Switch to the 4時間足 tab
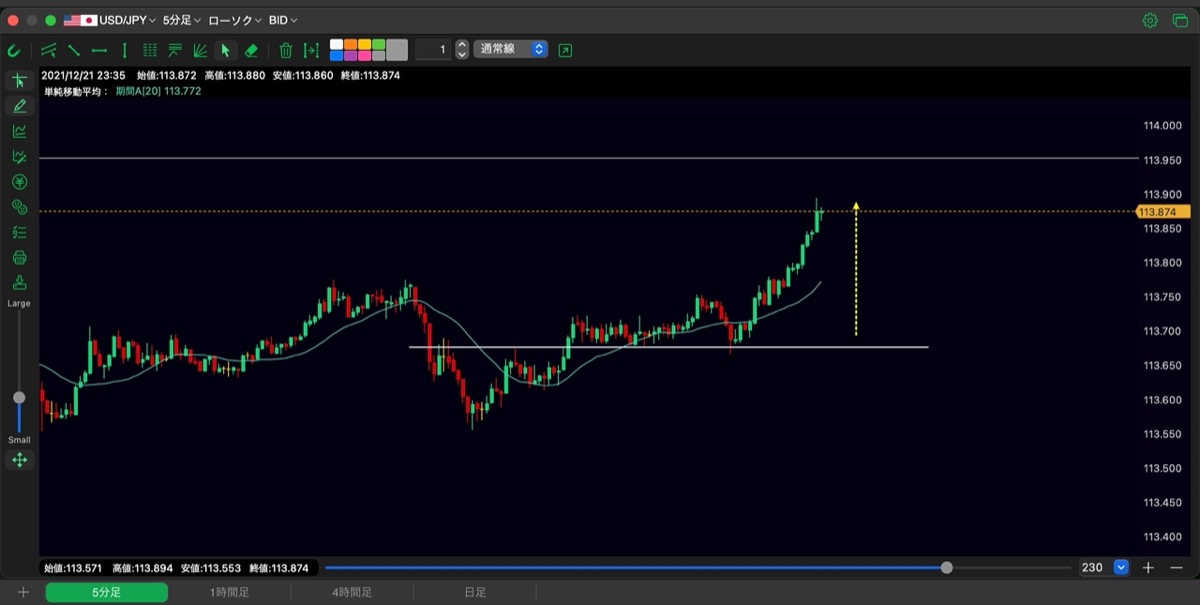Viewport: 1200px width, 605px height. pyautogui.click(x=352, y=593)
